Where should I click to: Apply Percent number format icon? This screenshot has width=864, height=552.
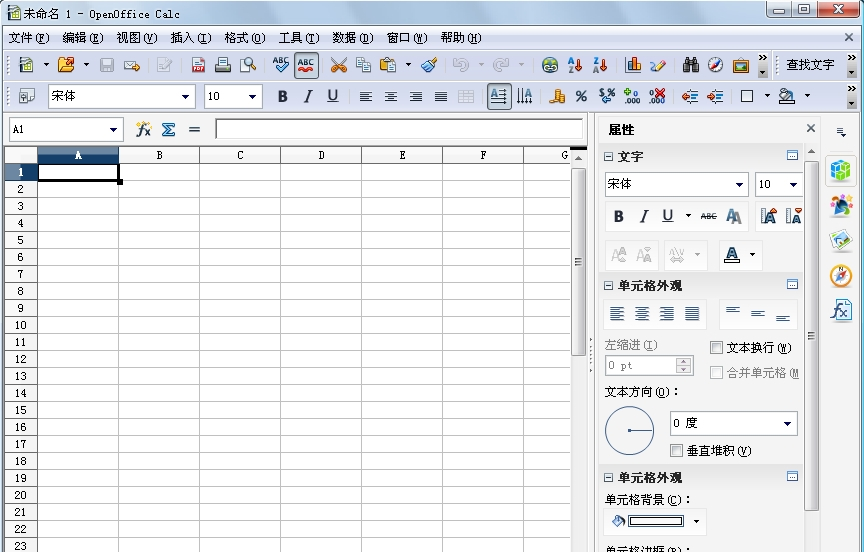pyautogui.click(x=581, y=96)
